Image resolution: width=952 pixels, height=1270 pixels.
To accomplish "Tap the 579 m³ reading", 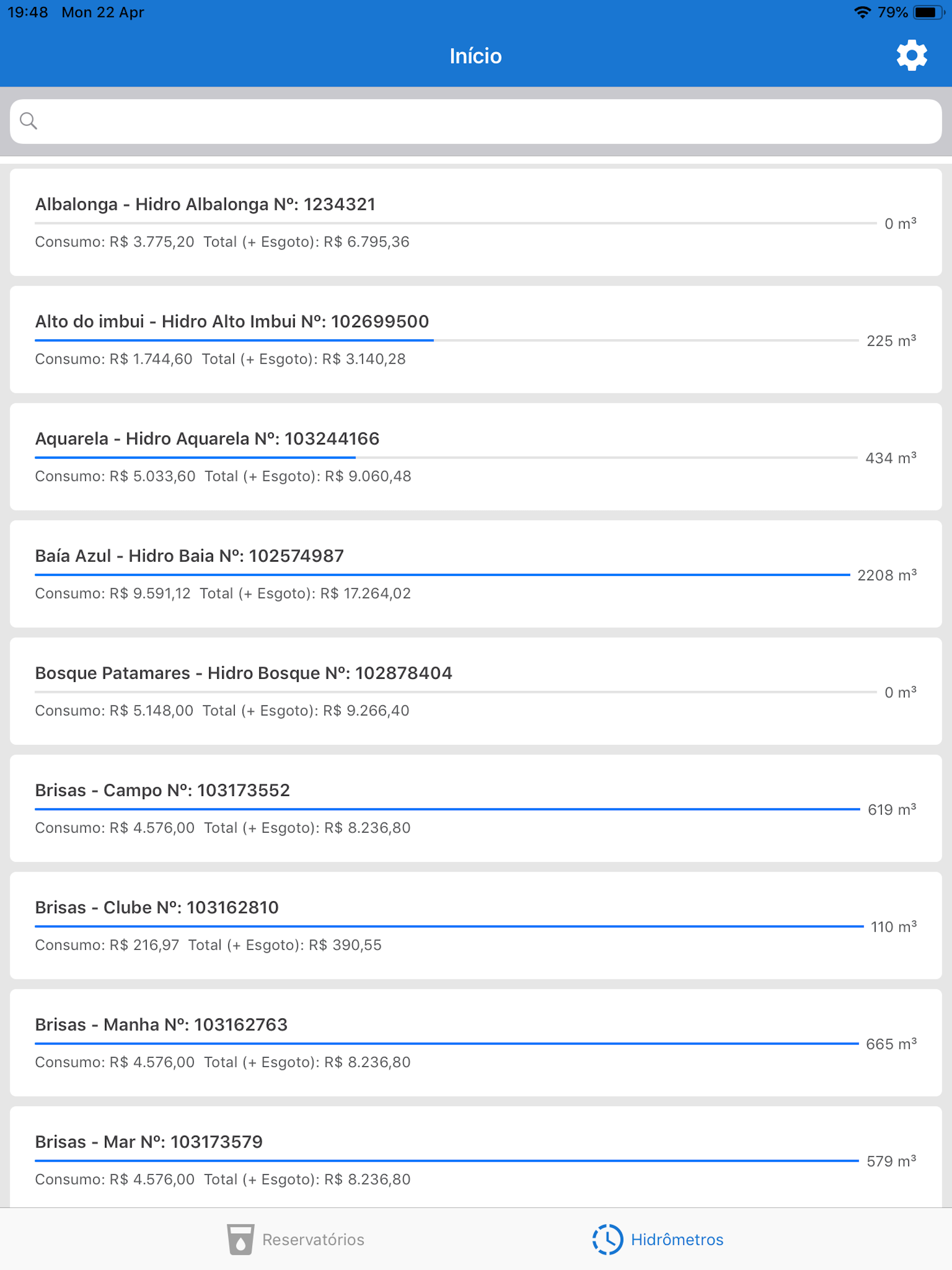I will coord(891,1160).
